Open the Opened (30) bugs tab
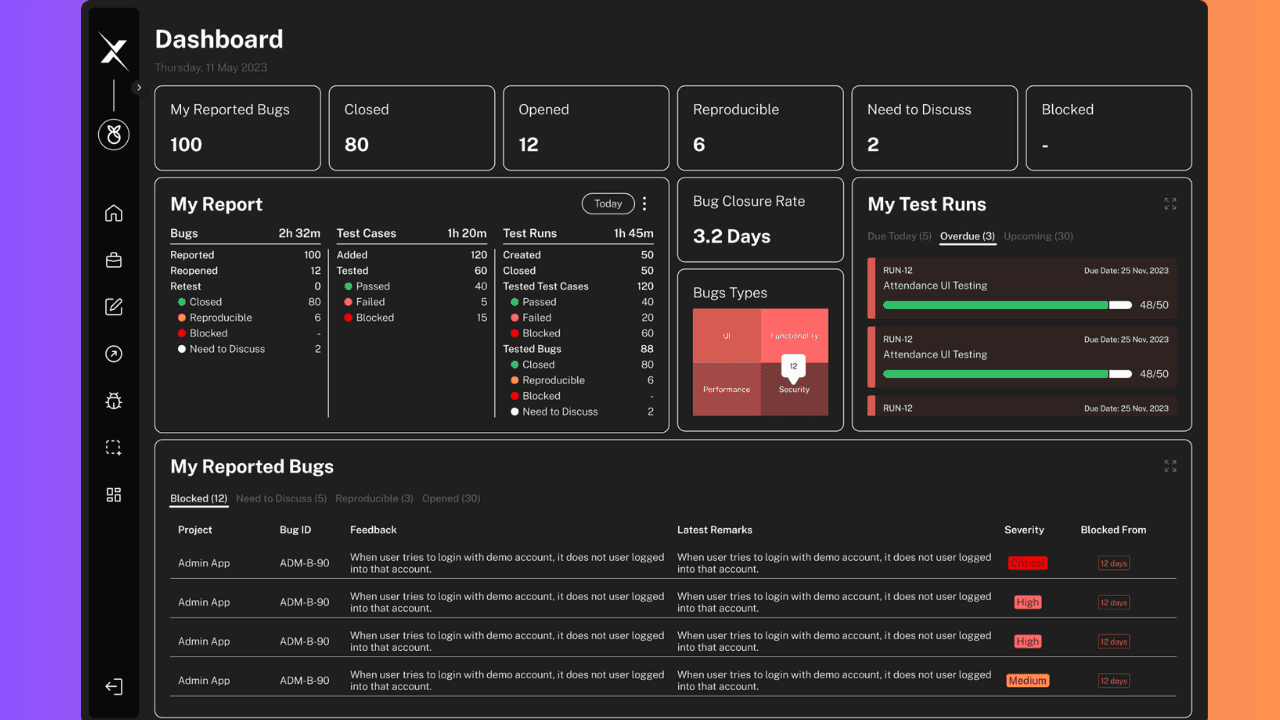The image size is (1280, 720). 451,499
